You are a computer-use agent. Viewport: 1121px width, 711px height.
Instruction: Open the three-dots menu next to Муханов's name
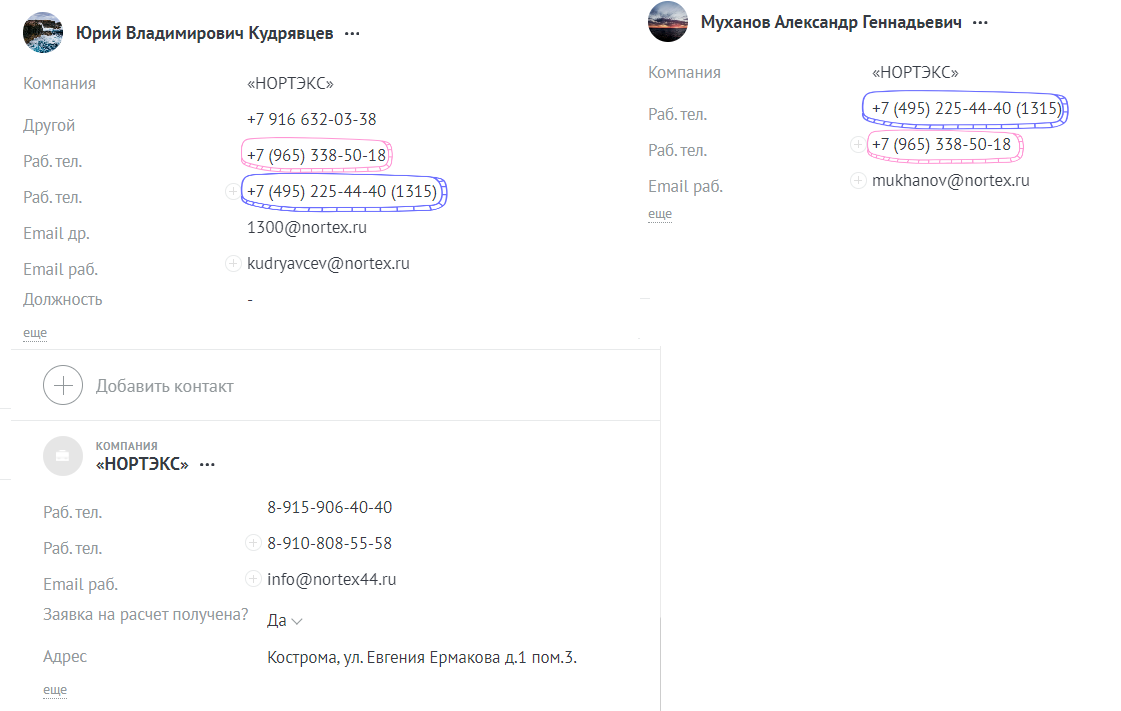(980, 23)
